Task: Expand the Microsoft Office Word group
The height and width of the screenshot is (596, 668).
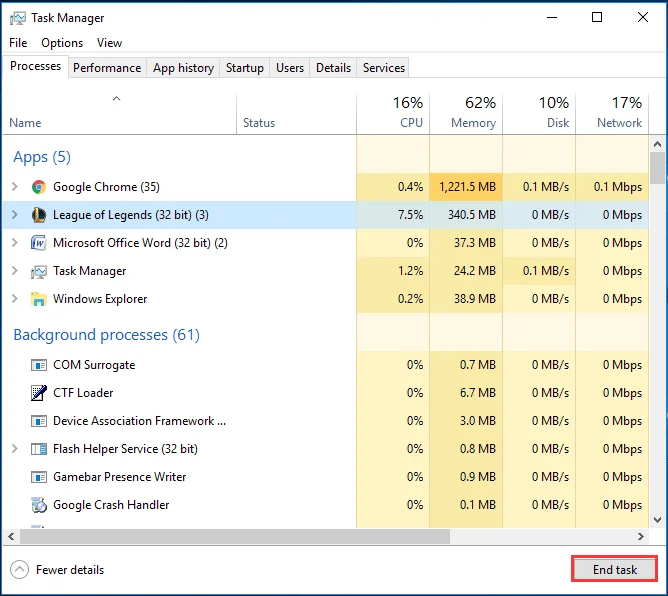Action: (x=15, y=243)
